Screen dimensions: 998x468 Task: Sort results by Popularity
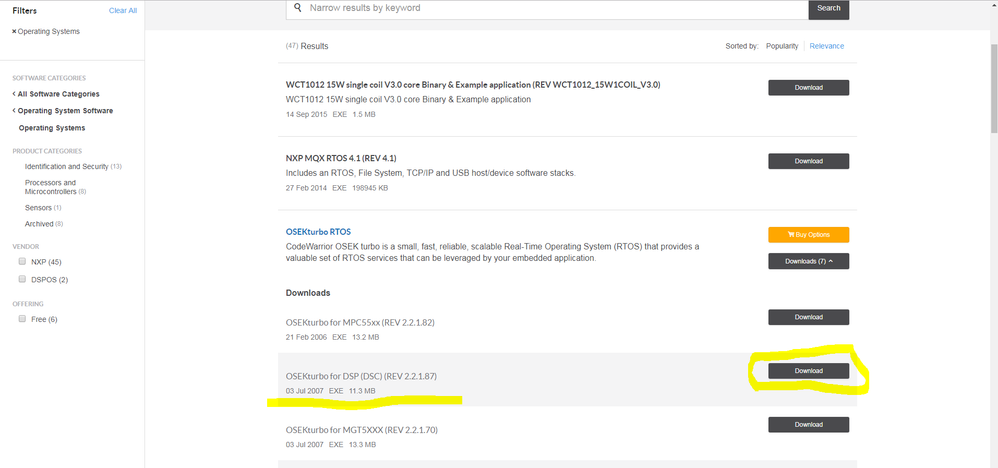click(782, 46)
